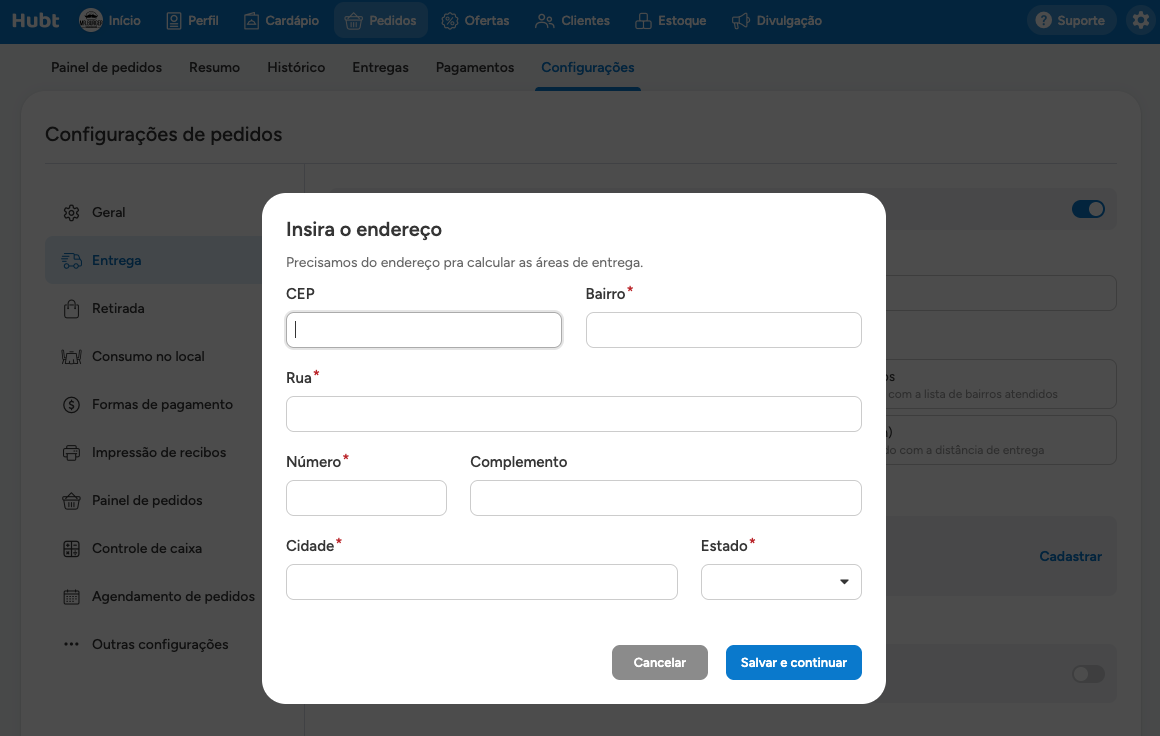Click into the Complemento field
1160x736 pixels.
coord(666,498)
